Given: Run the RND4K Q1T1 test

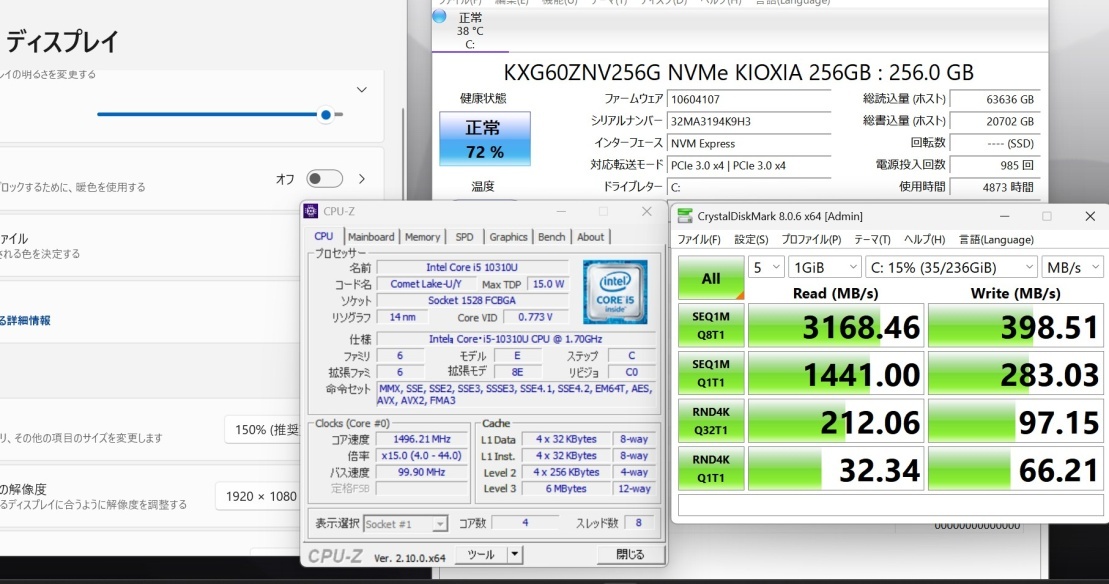Looking at the screenshot, I should click(x=711, y=470).
